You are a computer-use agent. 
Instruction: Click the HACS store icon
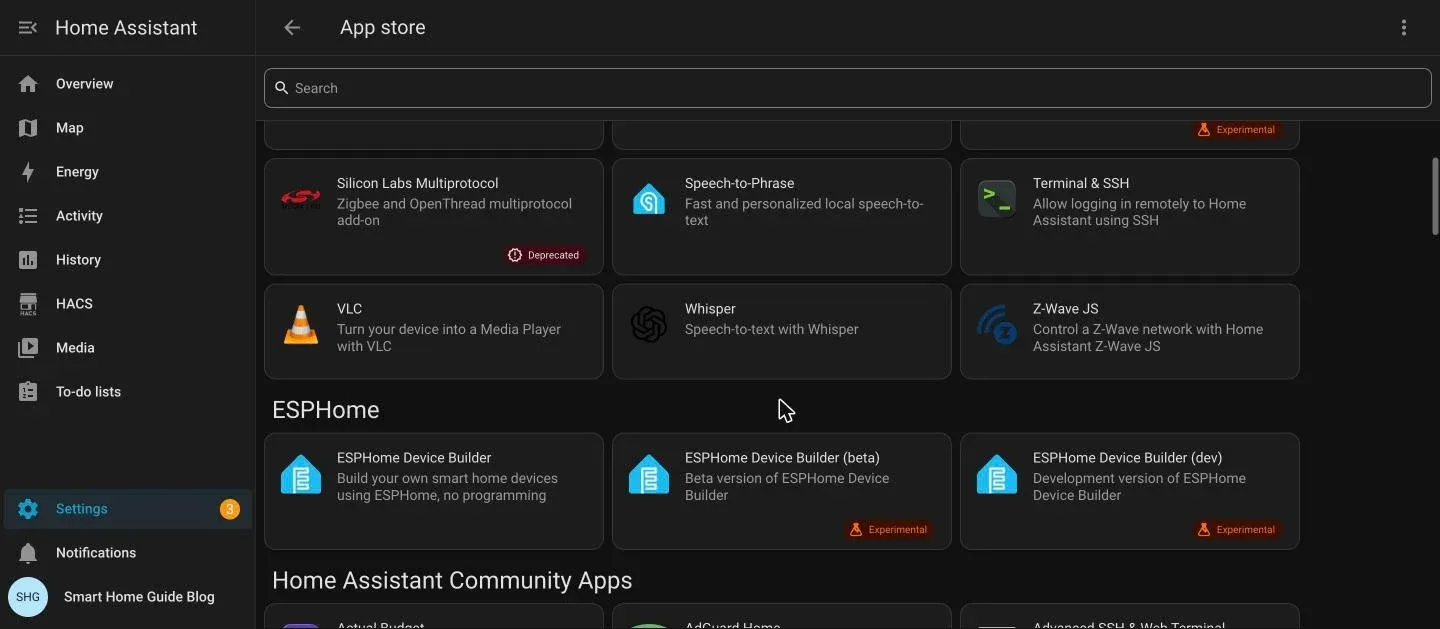[28, 304]
